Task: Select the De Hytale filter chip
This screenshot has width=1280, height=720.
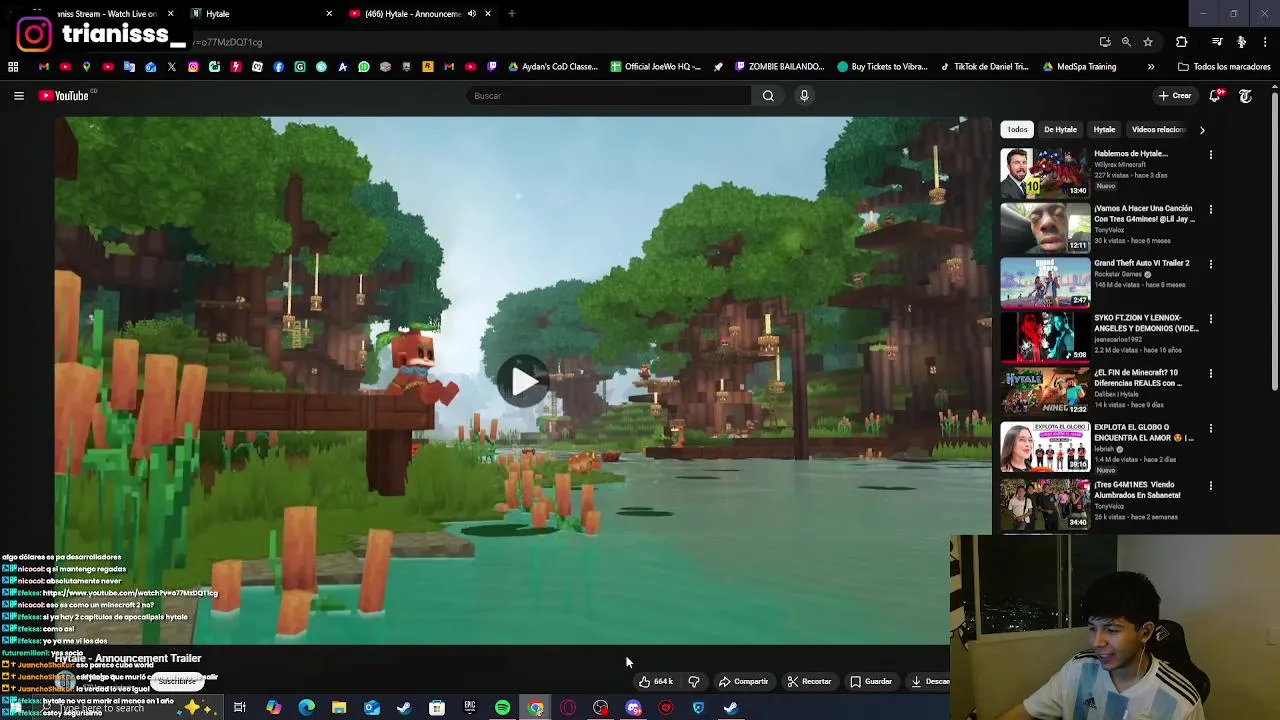Action: [x=1060, y=130]
